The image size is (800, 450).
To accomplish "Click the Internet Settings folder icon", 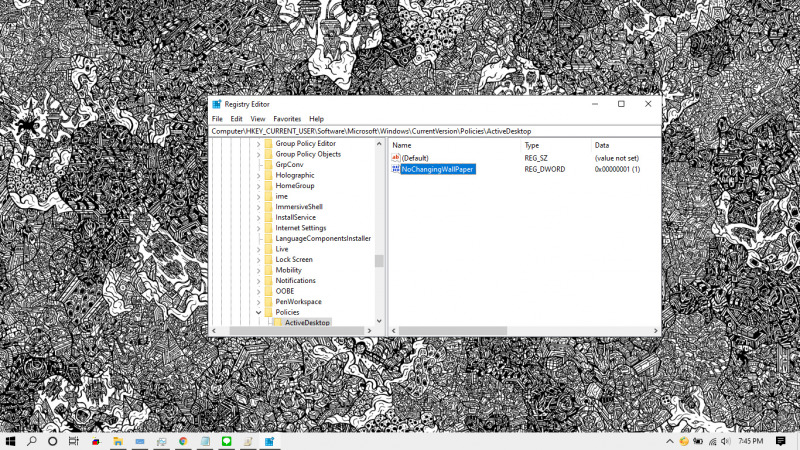I will (268, 228).
